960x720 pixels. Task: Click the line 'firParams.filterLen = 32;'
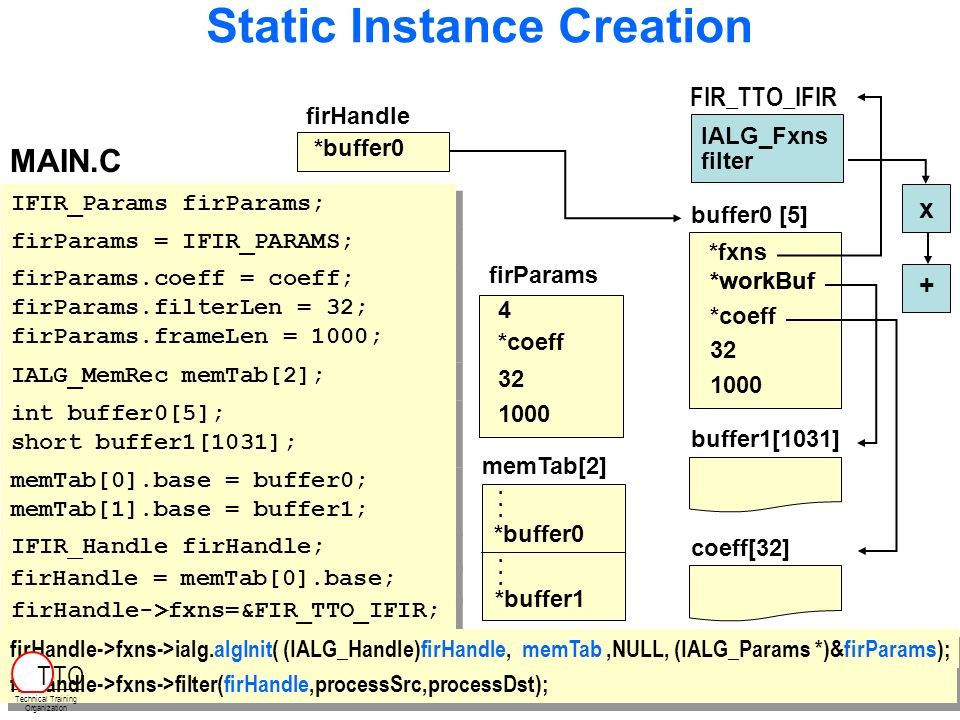click(x=189, y=306)
